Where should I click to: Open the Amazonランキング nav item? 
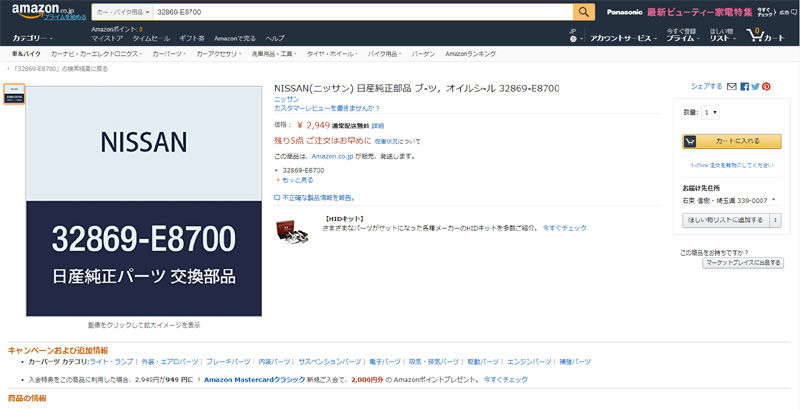pos(470,54)
